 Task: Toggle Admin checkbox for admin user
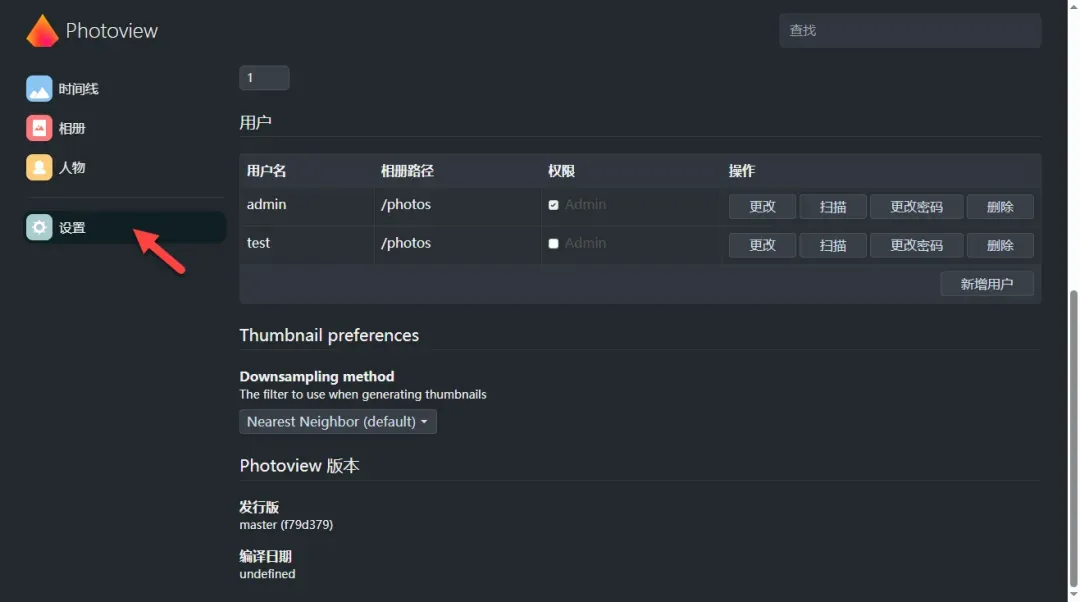(x=554, y=205)
